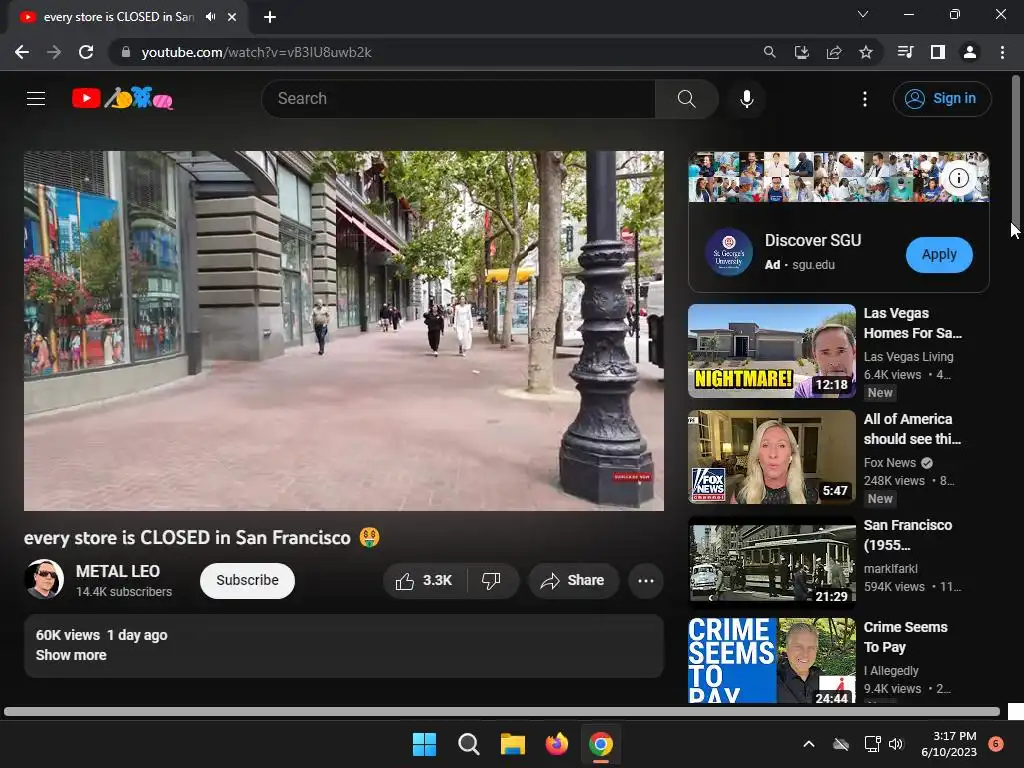Open Chrome three-dot menu
This screenshot has width=1024, height=768.
point(1002,52)
